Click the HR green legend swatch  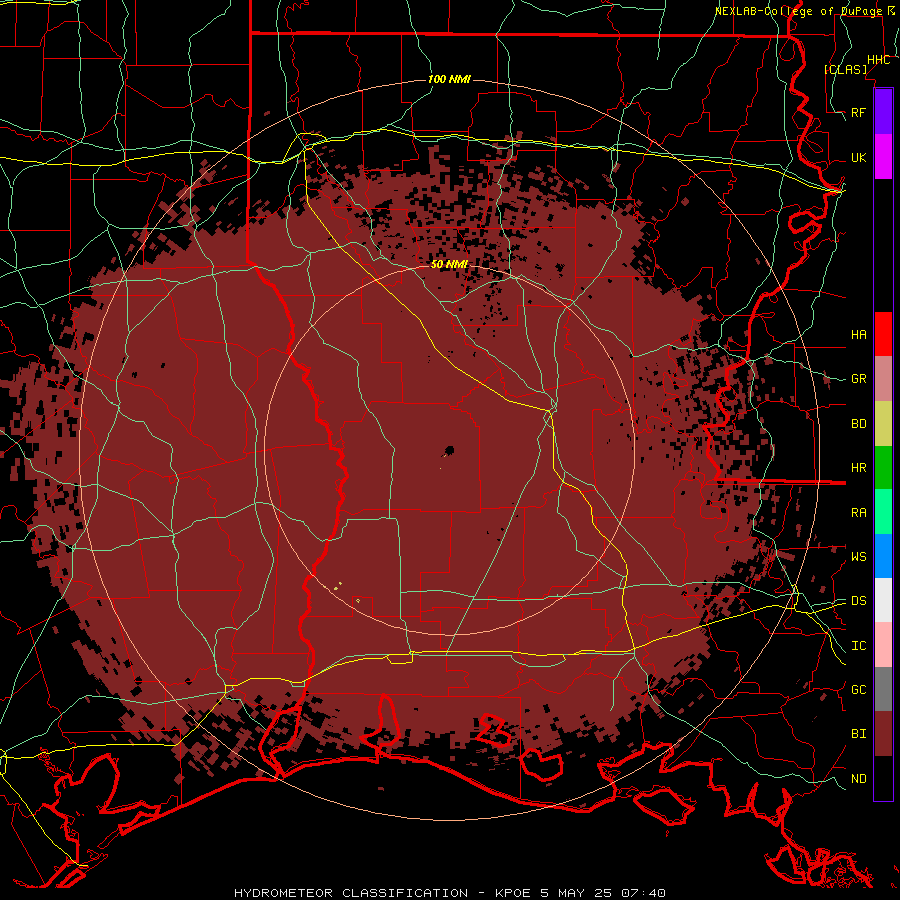[x=883, y=468]
